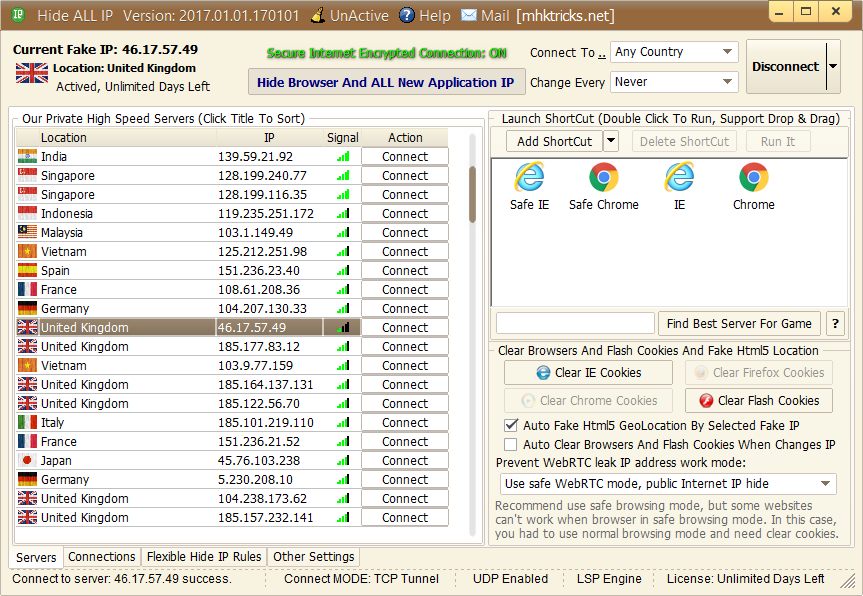The width and height of the screenshot is (863, 596).
Task: Click the Spain flag icon in server list
Action: [27, 270]
